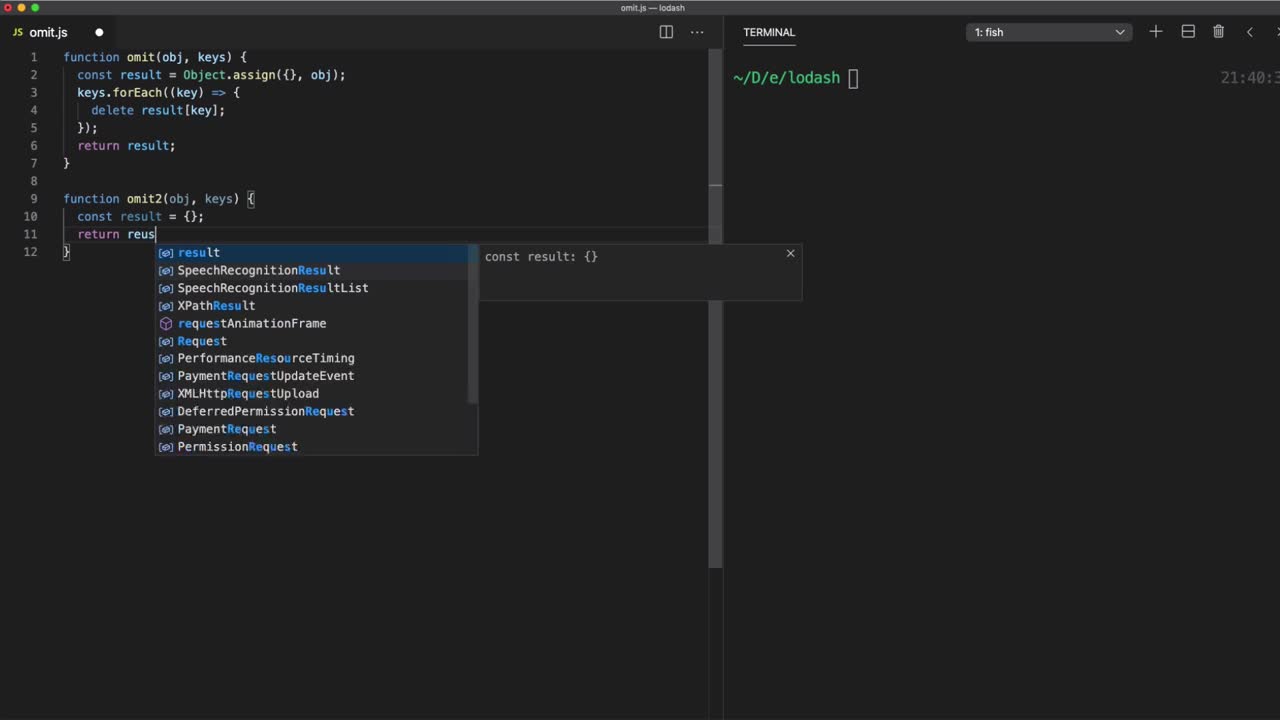Close the suggestion details popup

click(x=790, y=253)
